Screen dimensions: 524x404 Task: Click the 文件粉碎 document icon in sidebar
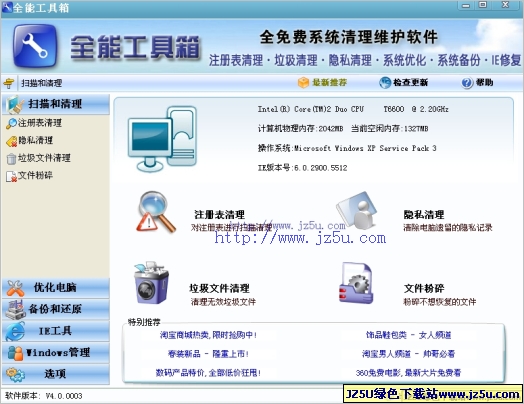point(11,176)
